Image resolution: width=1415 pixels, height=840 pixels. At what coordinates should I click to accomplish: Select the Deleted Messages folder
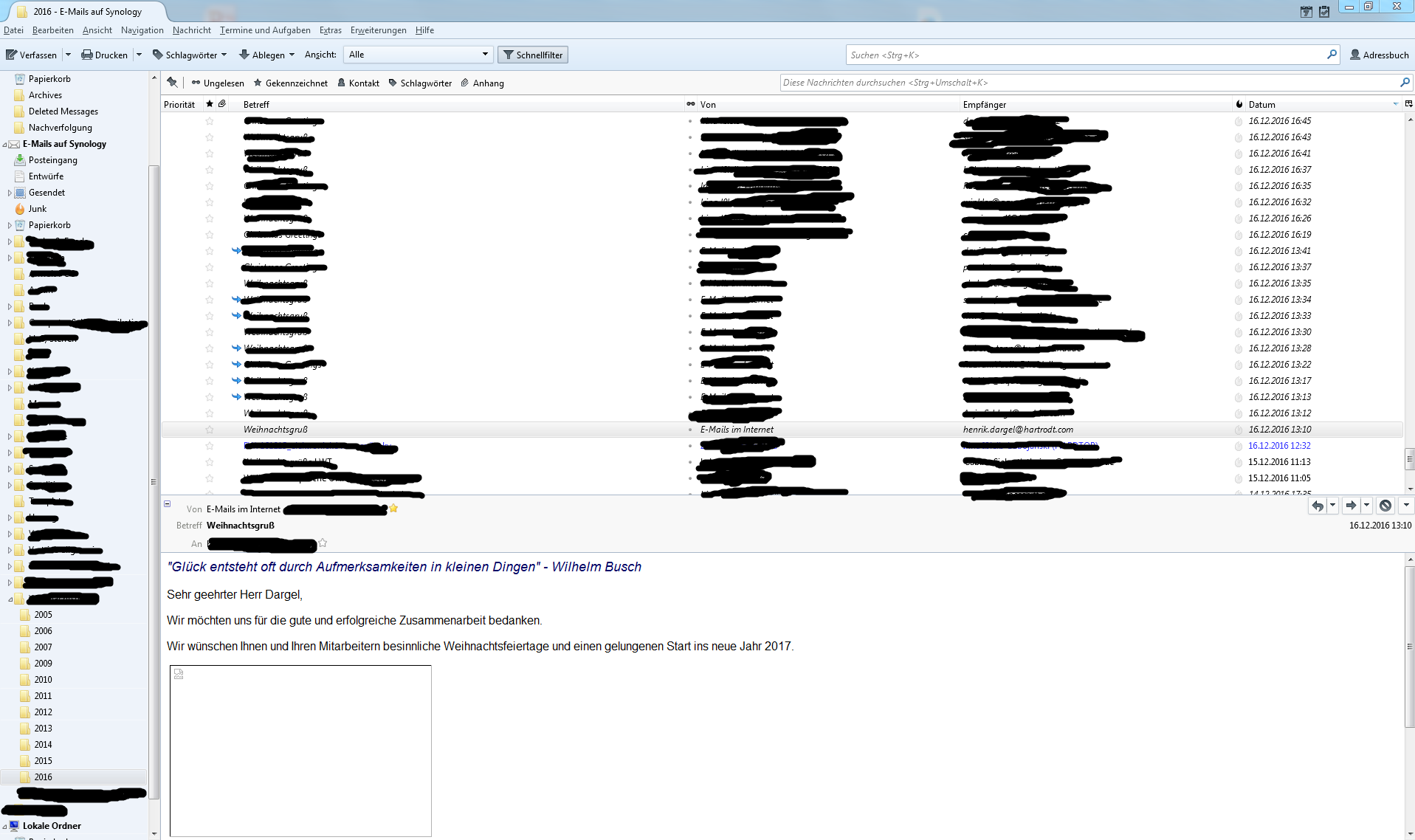click(63, 111)
